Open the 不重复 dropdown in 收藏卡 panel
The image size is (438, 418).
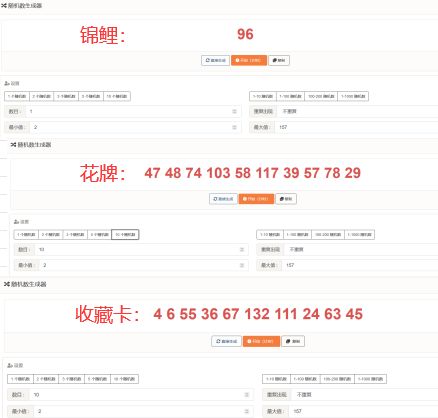click(x=365, y=395)
